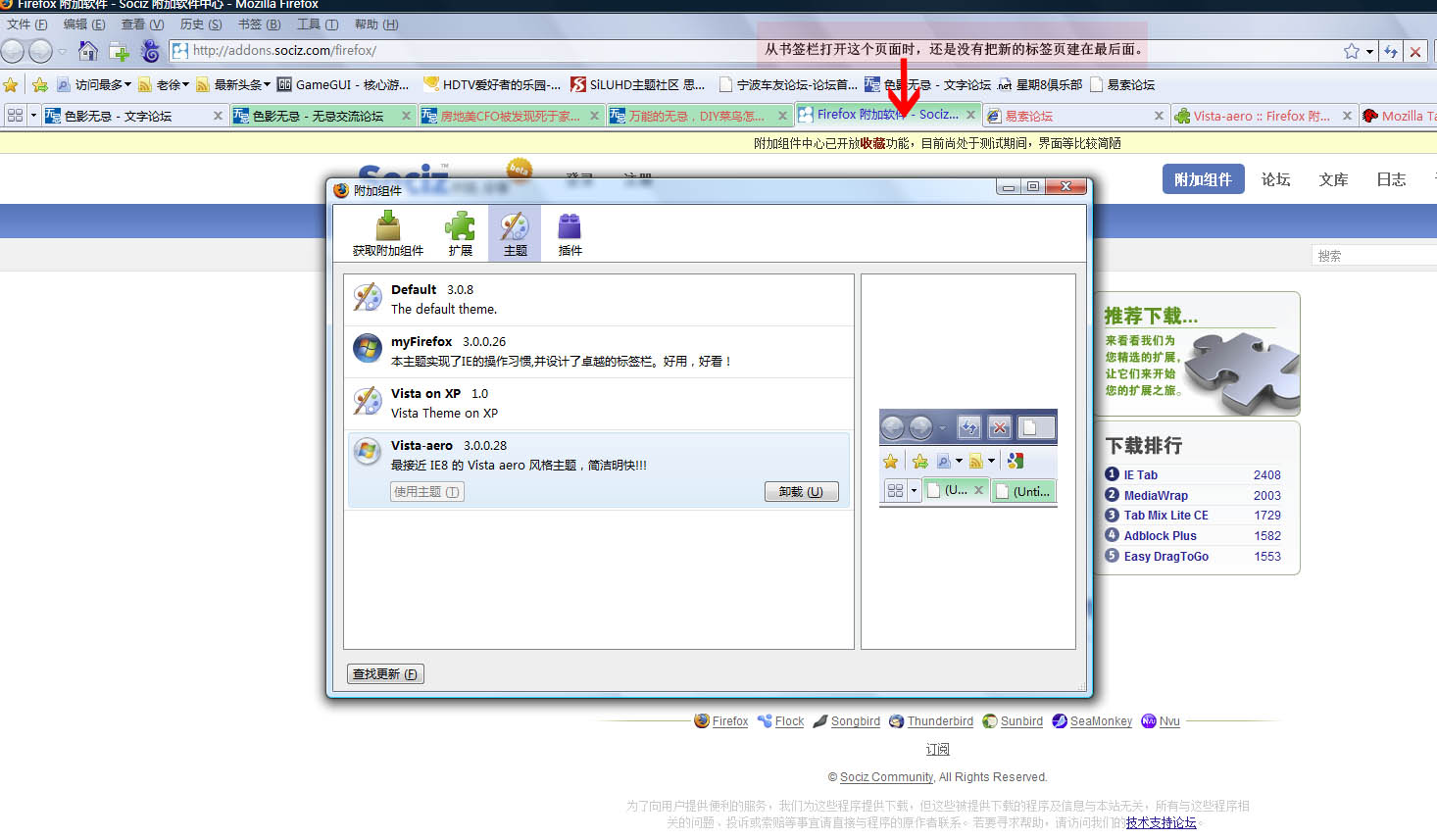The width and height of the screenshot is (1437, 840).
Task: Open the 工具 (T) menu
Action: pyautogui.click(x=318, y=25)
